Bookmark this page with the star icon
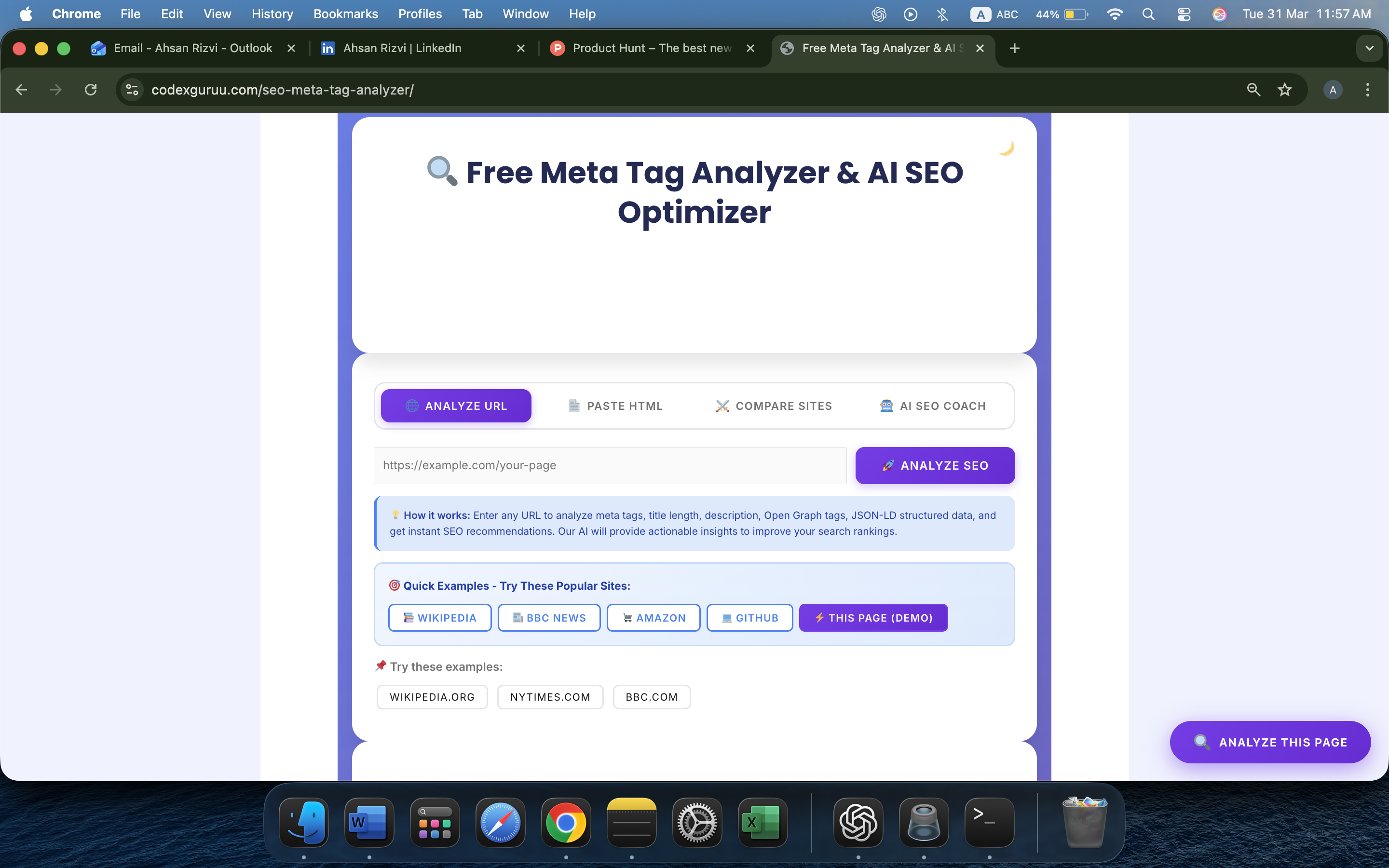Screen dimensions: 1389x868 coord(1284,90)
